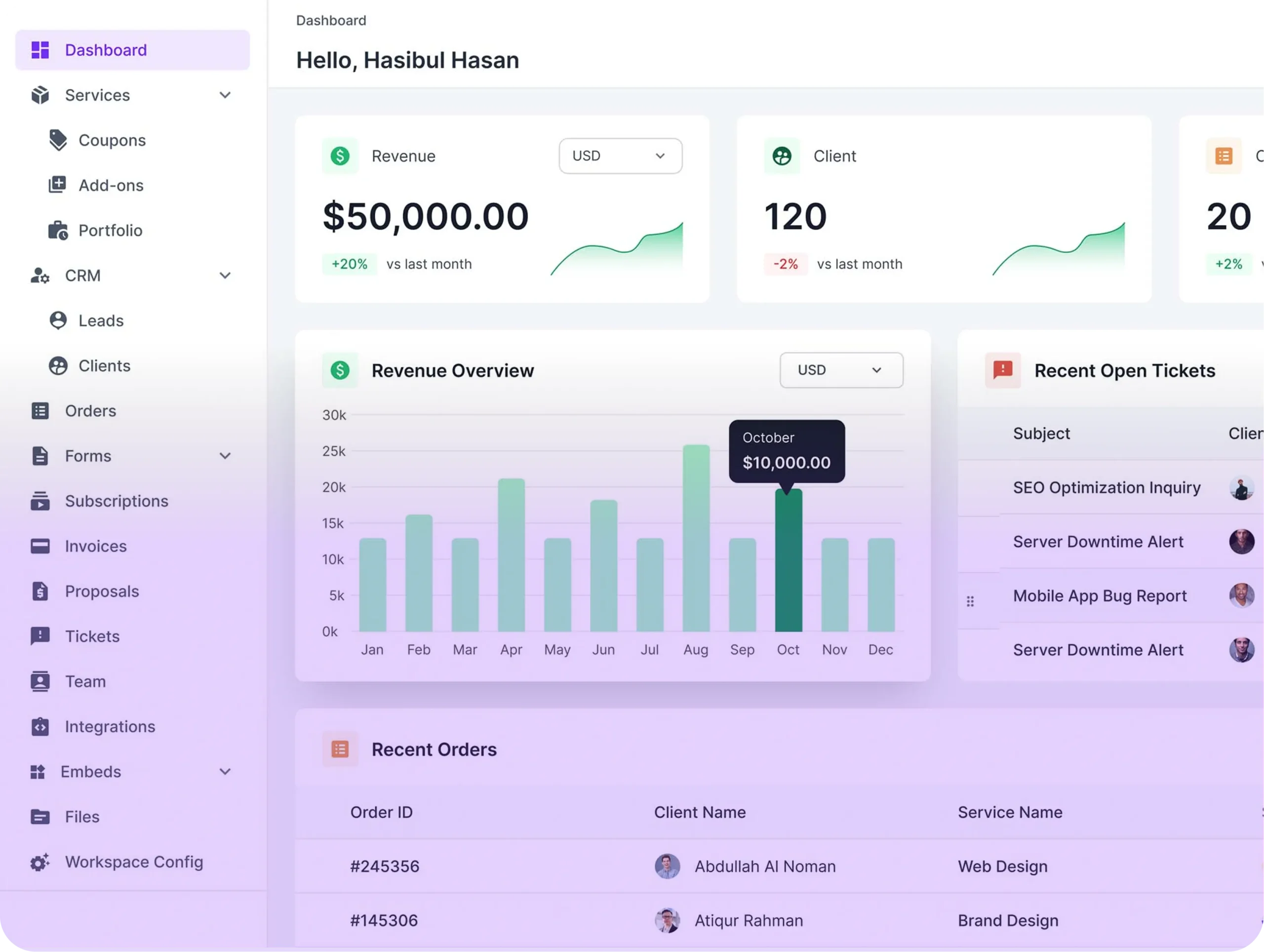Open the Revenue card USD currency dropdown
The width and height of the screenshot is (1264, 952).
620,156
